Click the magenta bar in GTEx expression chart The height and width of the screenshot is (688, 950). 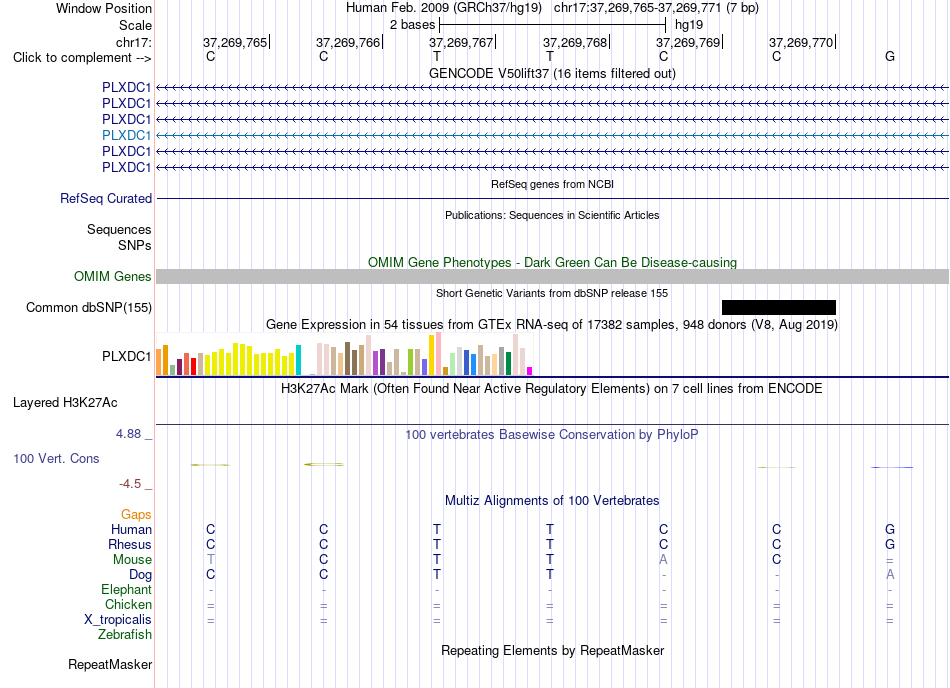click(529, 371)
